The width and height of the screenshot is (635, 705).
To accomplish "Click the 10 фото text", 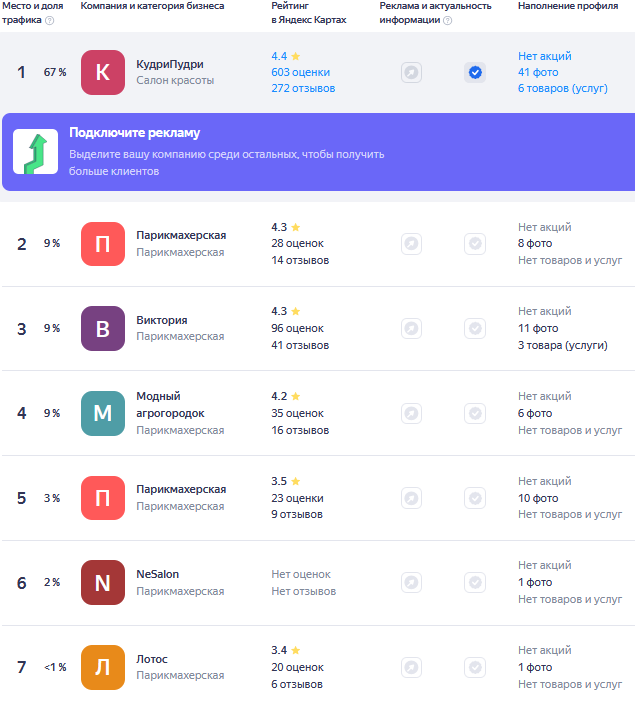I will point(538,498).
